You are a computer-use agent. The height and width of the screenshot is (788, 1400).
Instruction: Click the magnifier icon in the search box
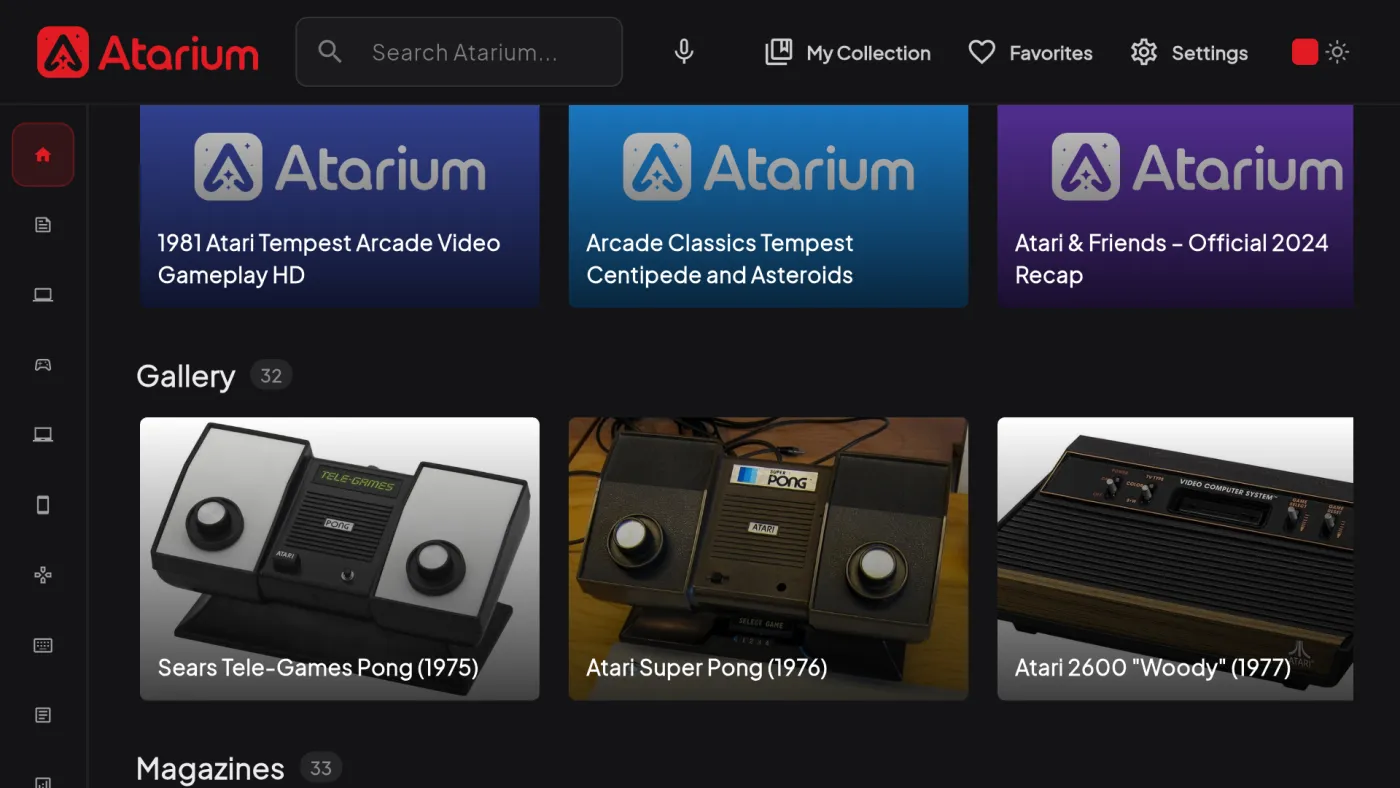click(330, 52)
